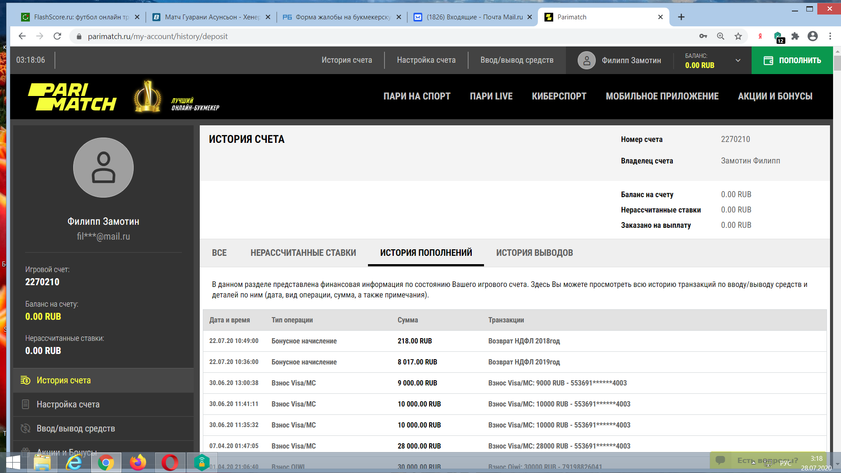Open the Extensions puzzle icon
The height and width of the screenshot is (473, 841).
point(795,36)
